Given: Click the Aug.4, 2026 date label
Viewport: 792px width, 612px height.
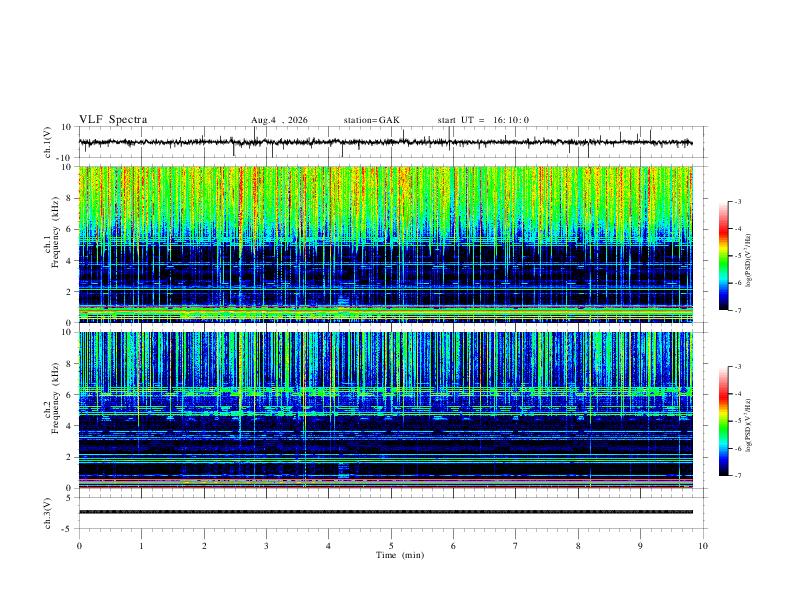Looking at the screenshot, I should click(279, 120).
